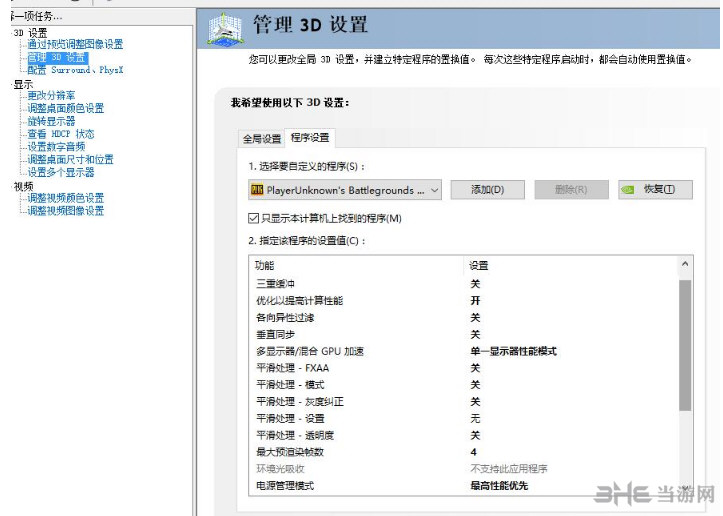Select the 各向异性过滤 row
Image resolution: width=723 pixels, height=516 pixels.
point(464,317)
